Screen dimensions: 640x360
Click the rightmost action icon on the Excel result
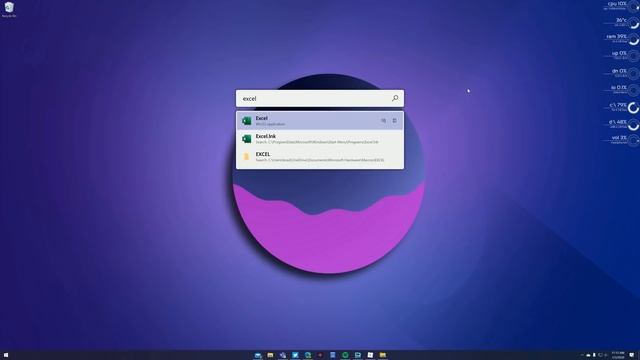pyautogui.click(x=394, y=121)
